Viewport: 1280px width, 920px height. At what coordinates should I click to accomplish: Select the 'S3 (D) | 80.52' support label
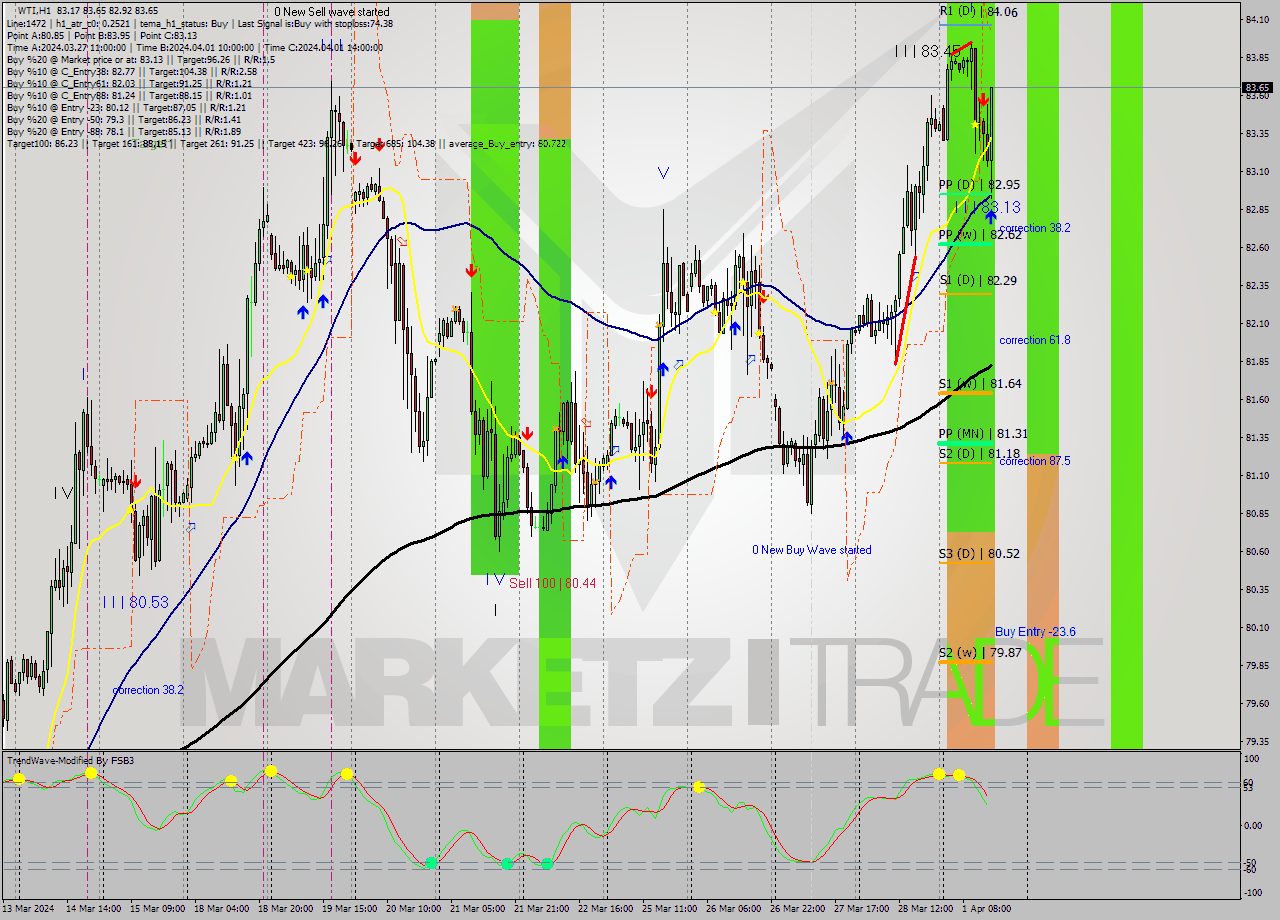point(979,553)
